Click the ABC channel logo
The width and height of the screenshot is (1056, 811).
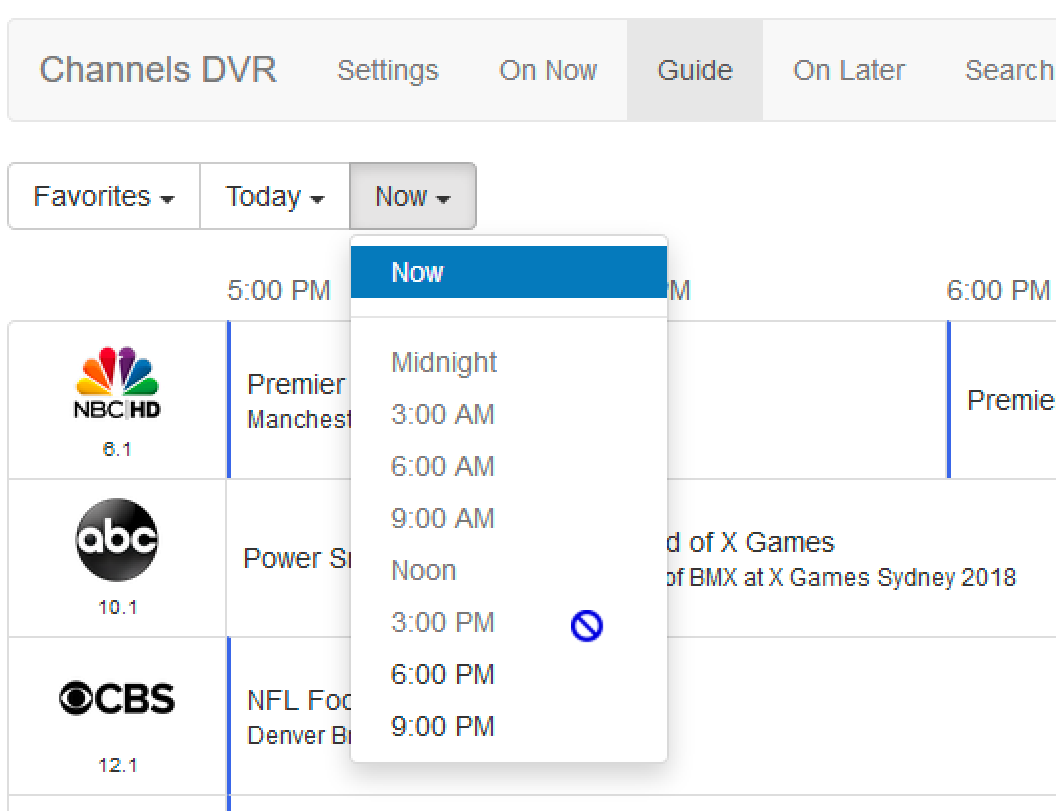pos(117,540)
